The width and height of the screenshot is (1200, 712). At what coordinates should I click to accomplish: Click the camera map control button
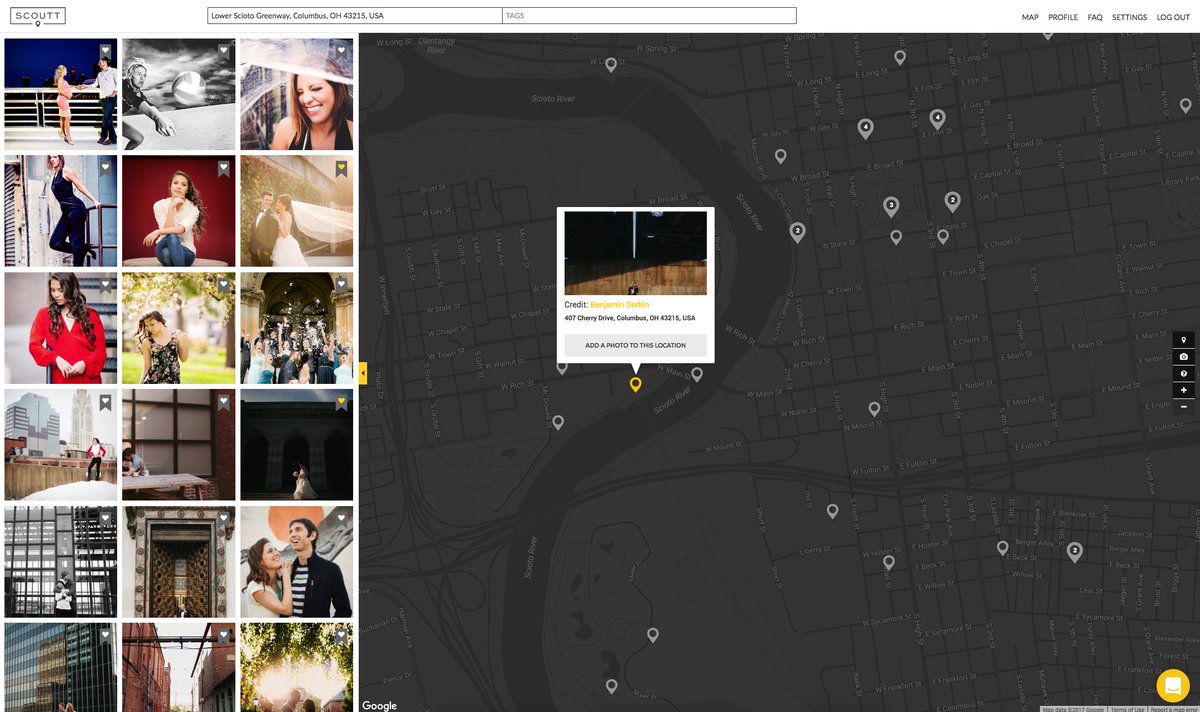(x=1184, y=357)
